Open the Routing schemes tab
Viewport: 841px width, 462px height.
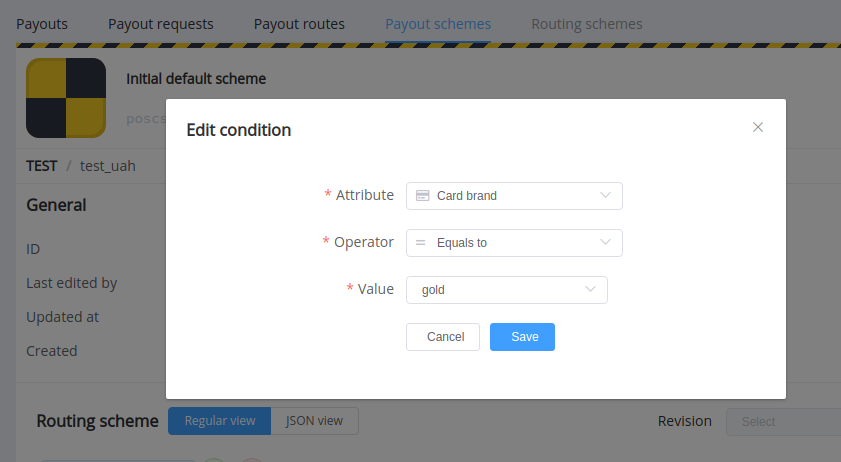587,24
